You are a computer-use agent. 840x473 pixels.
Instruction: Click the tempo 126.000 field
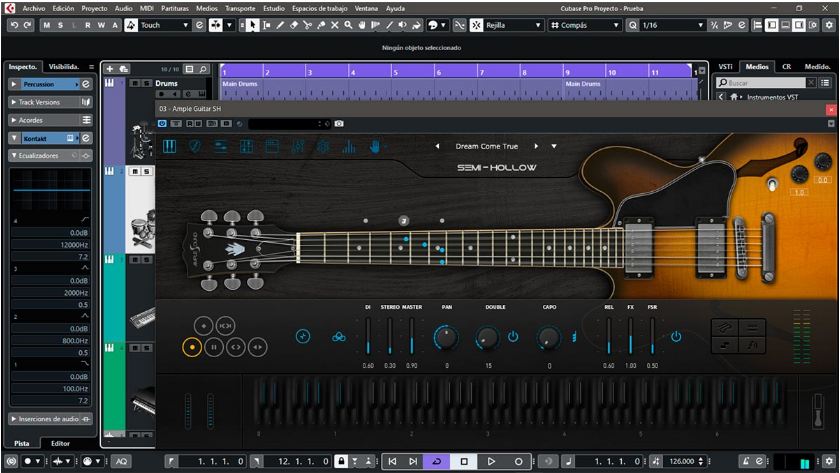[681, 461]
